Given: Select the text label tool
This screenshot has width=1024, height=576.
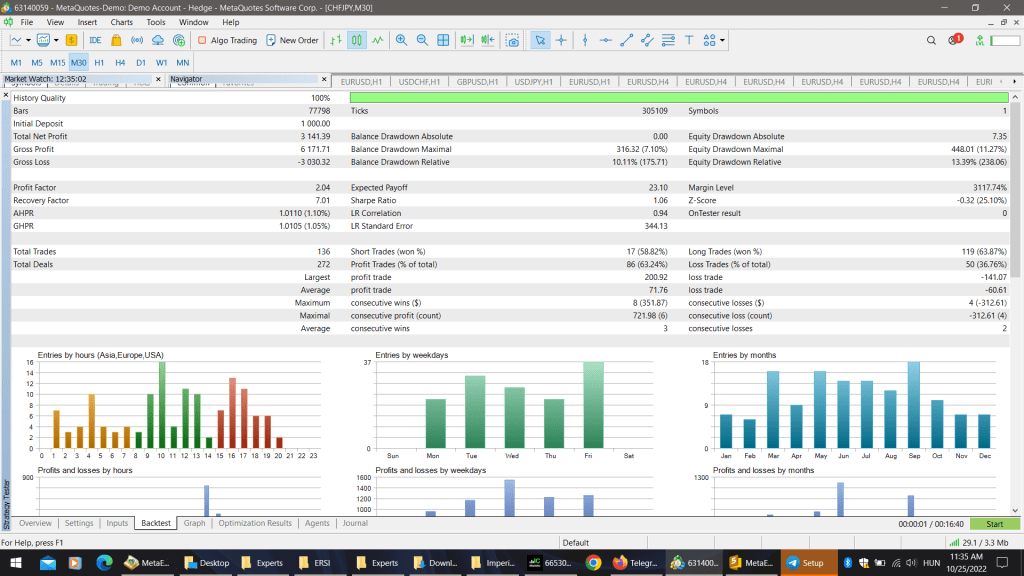Looking at the screenshot, I should (689, 40).
